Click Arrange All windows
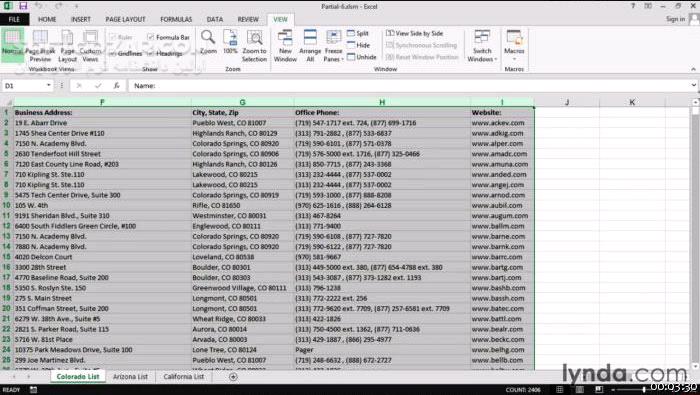The image size is (700, 395). point(310,46)
